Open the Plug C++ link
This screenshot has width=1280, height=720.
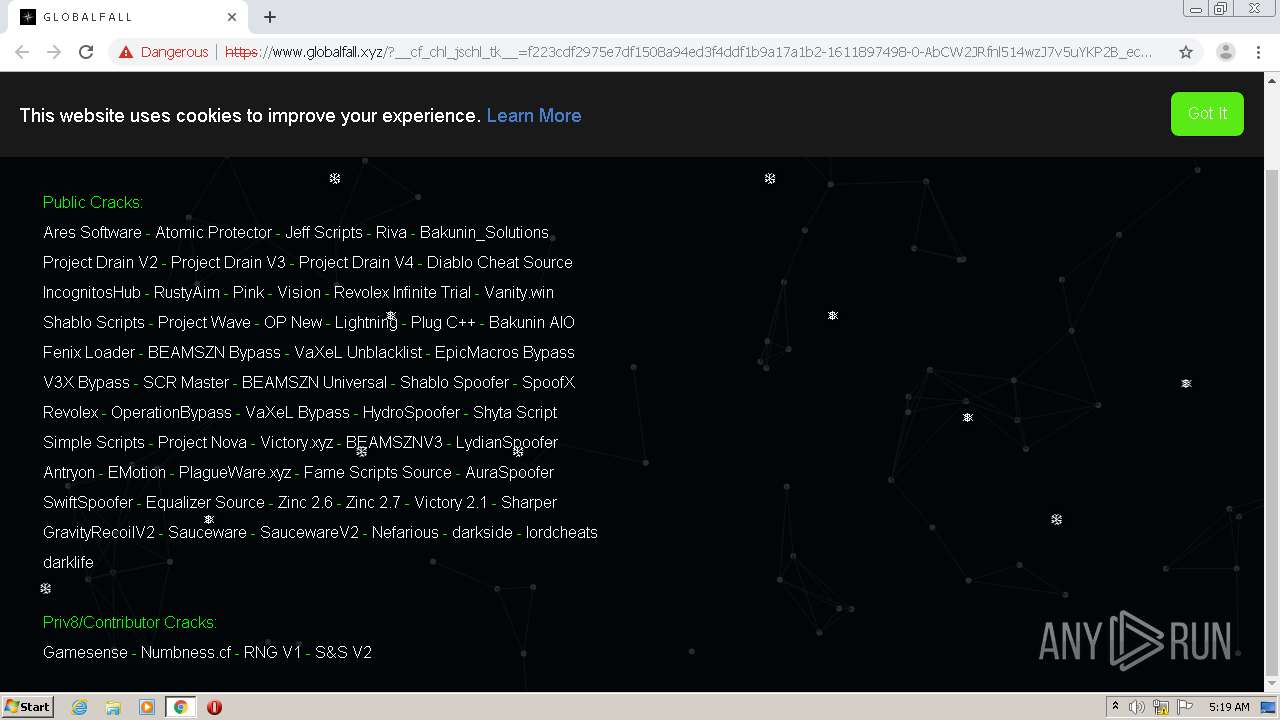[x=443, y=322]
